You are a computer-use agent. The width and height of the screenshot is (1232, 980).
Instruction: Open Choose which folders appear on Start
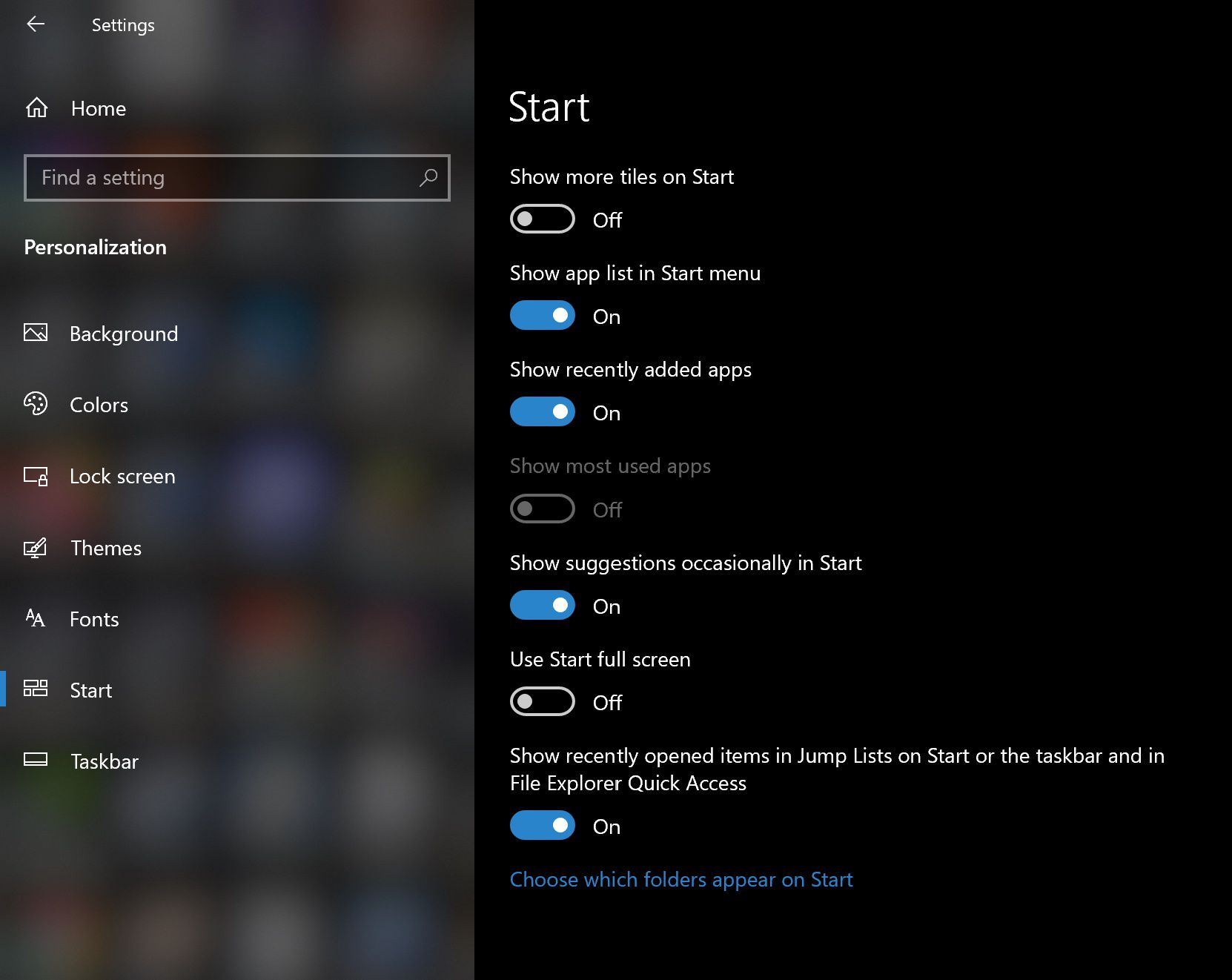(680, 879)
